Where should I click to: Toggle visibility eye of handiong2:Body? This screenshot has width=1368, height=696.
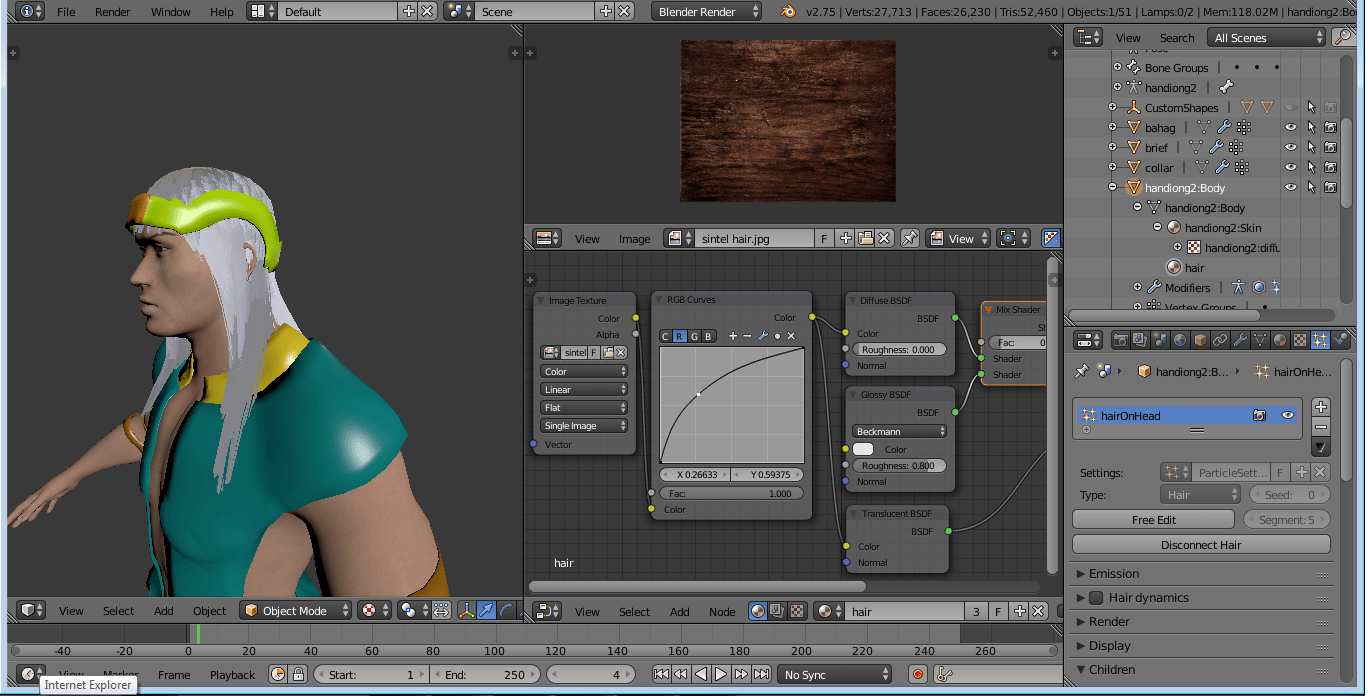[x=1291, y=187]
